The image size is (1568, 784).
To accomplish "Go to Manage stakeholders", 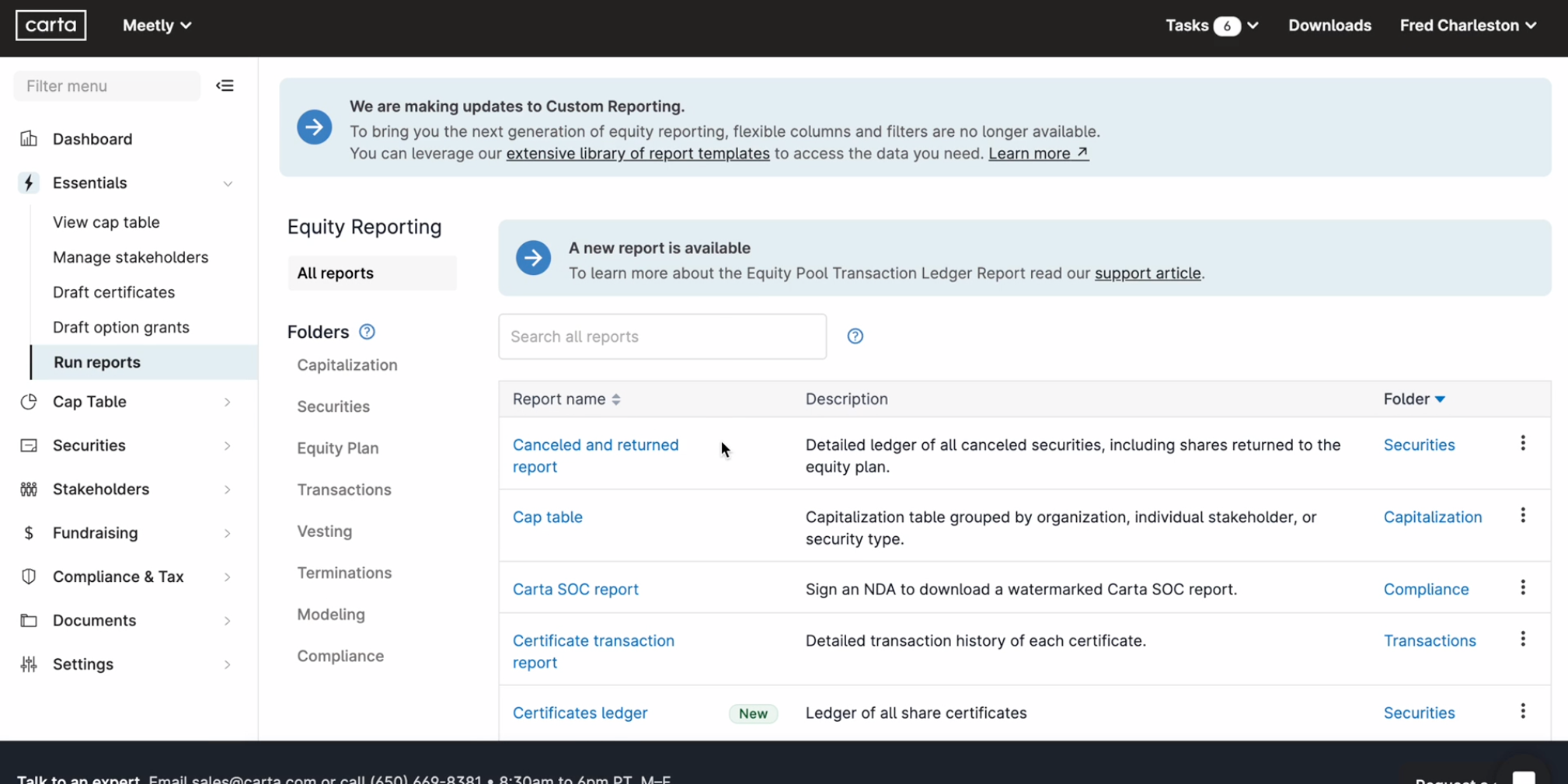I will pyautogui.click(x=131, y=257).
